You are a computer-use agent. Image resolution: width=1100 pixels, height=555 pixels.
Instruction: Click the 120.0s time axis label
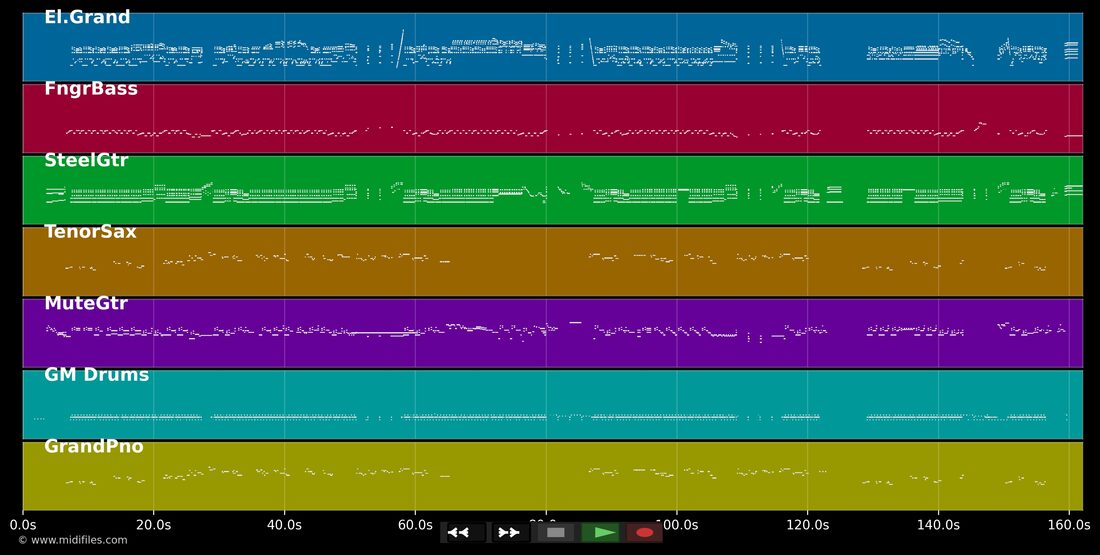click(x=807, y=525)
